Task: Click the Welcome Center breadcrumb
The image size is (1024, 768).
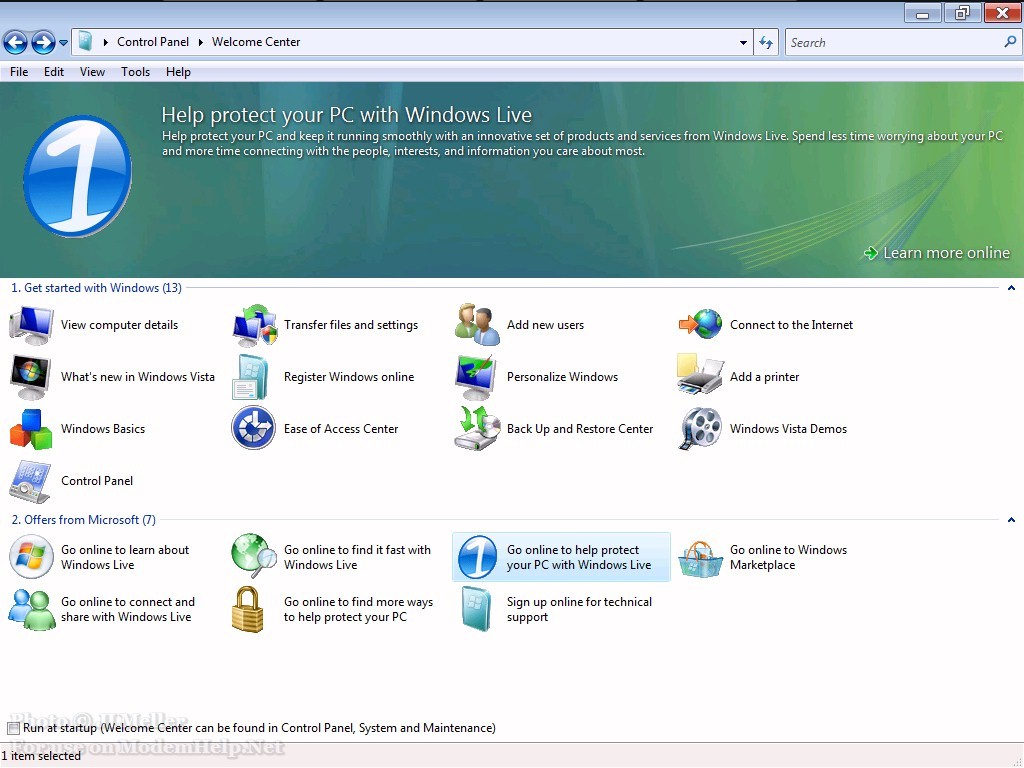Action: tap(256, 42)
